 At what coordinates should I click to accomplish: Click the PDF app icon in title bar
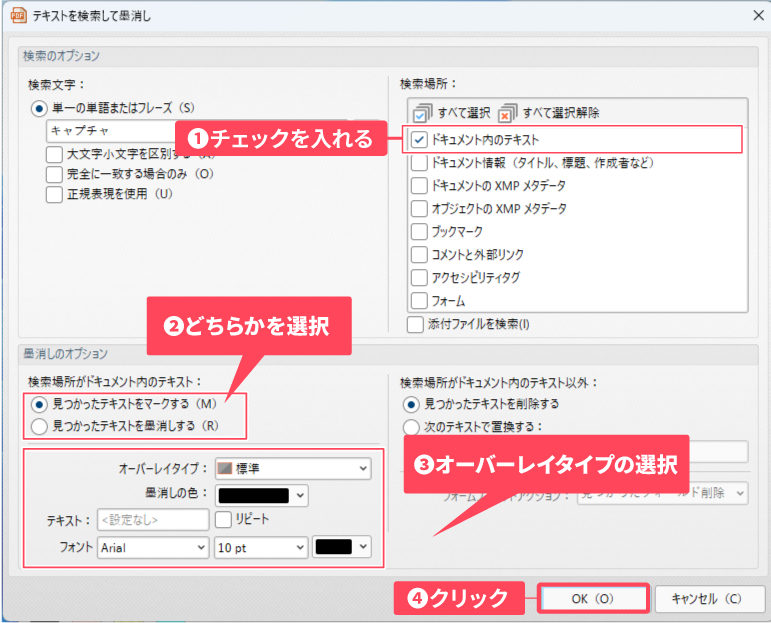18,14
